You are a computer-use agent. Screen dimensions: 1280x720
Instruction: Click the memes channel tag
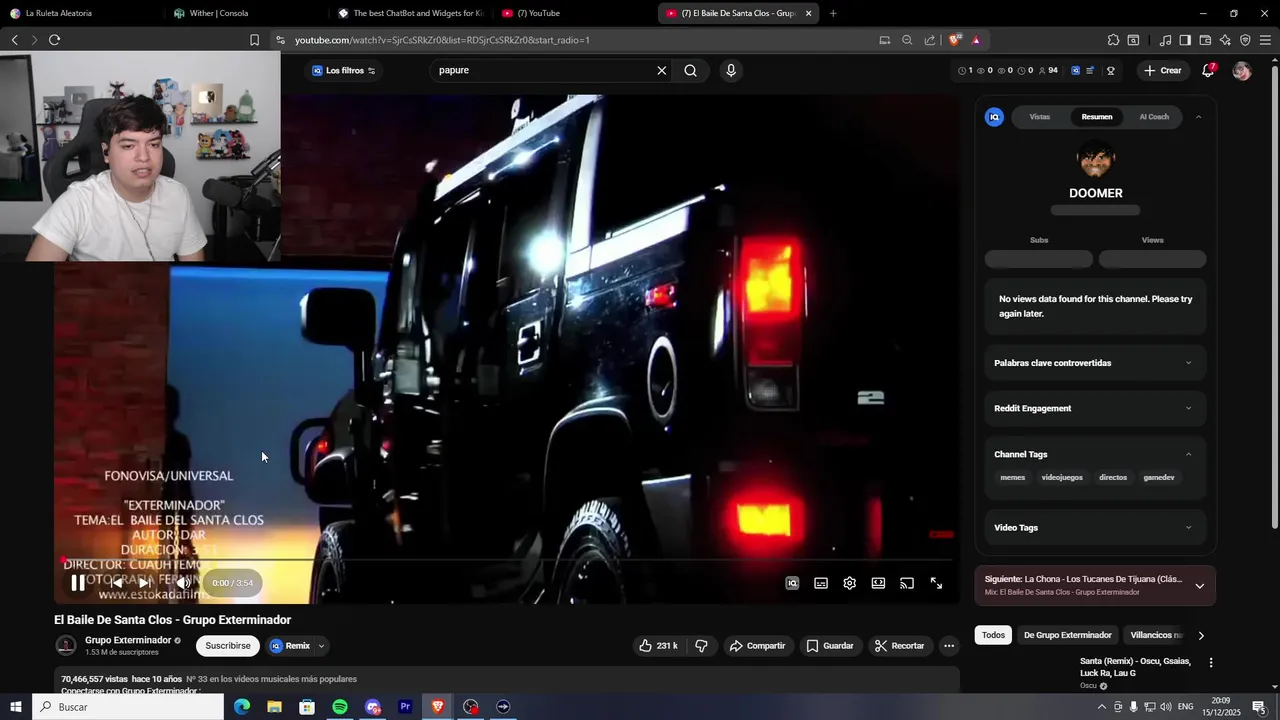pos(1013,477)
